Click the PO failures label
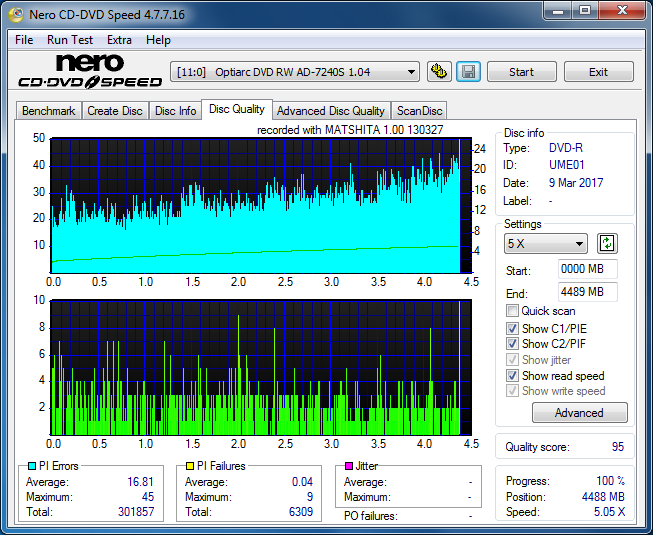This screenshot has width=653, height=535. [x=371, y=516]
